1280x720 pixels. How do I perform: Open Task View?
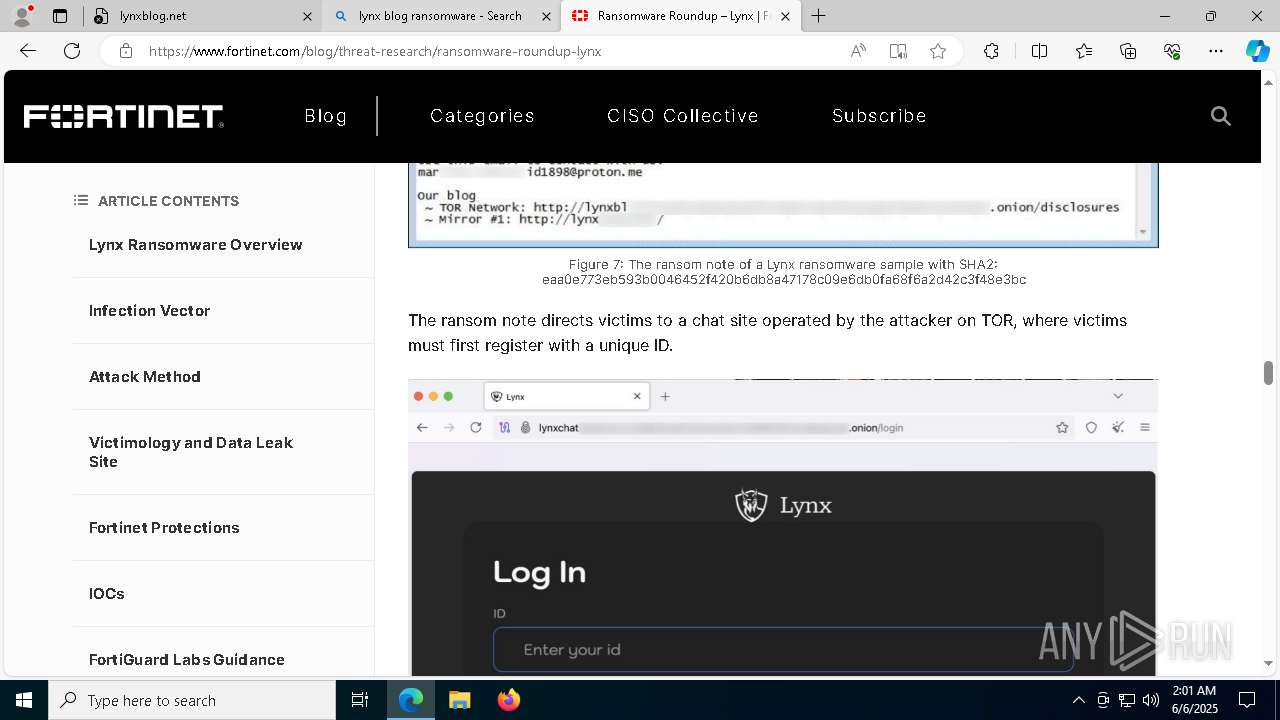tap(360, 700)
